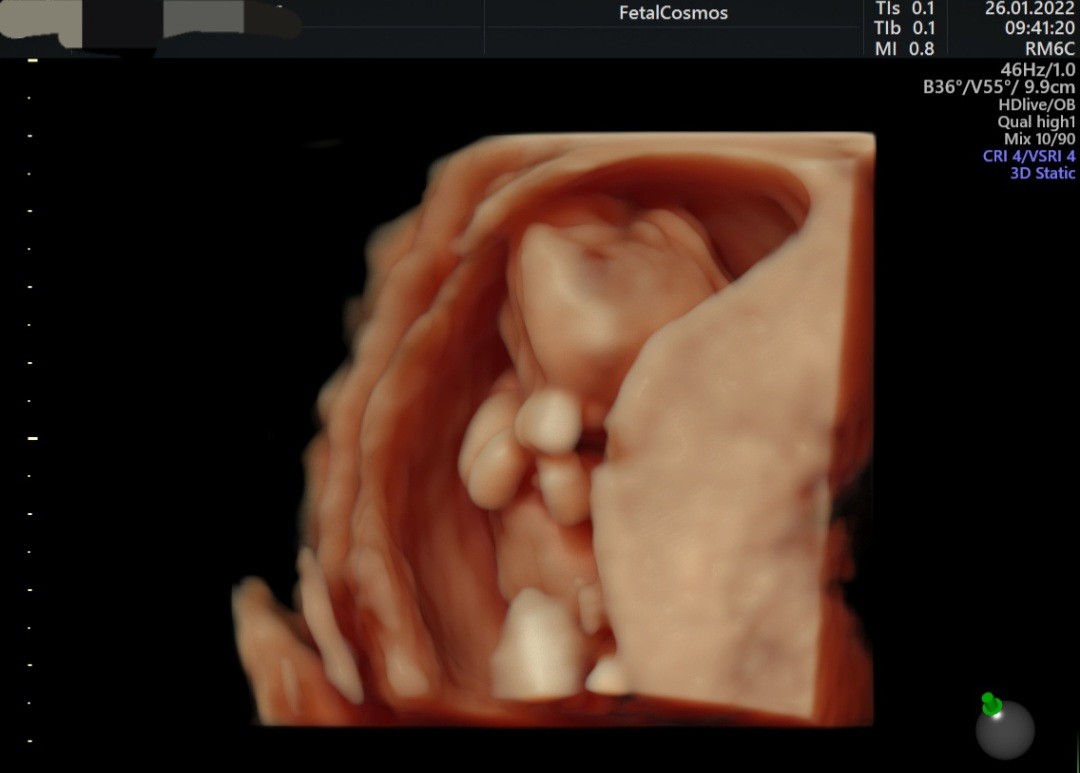Click the 46Hz/1.0 frame rate readout
Image resolution: width=1080 pixels, height=773 pixels.
tap(1037, 69)
